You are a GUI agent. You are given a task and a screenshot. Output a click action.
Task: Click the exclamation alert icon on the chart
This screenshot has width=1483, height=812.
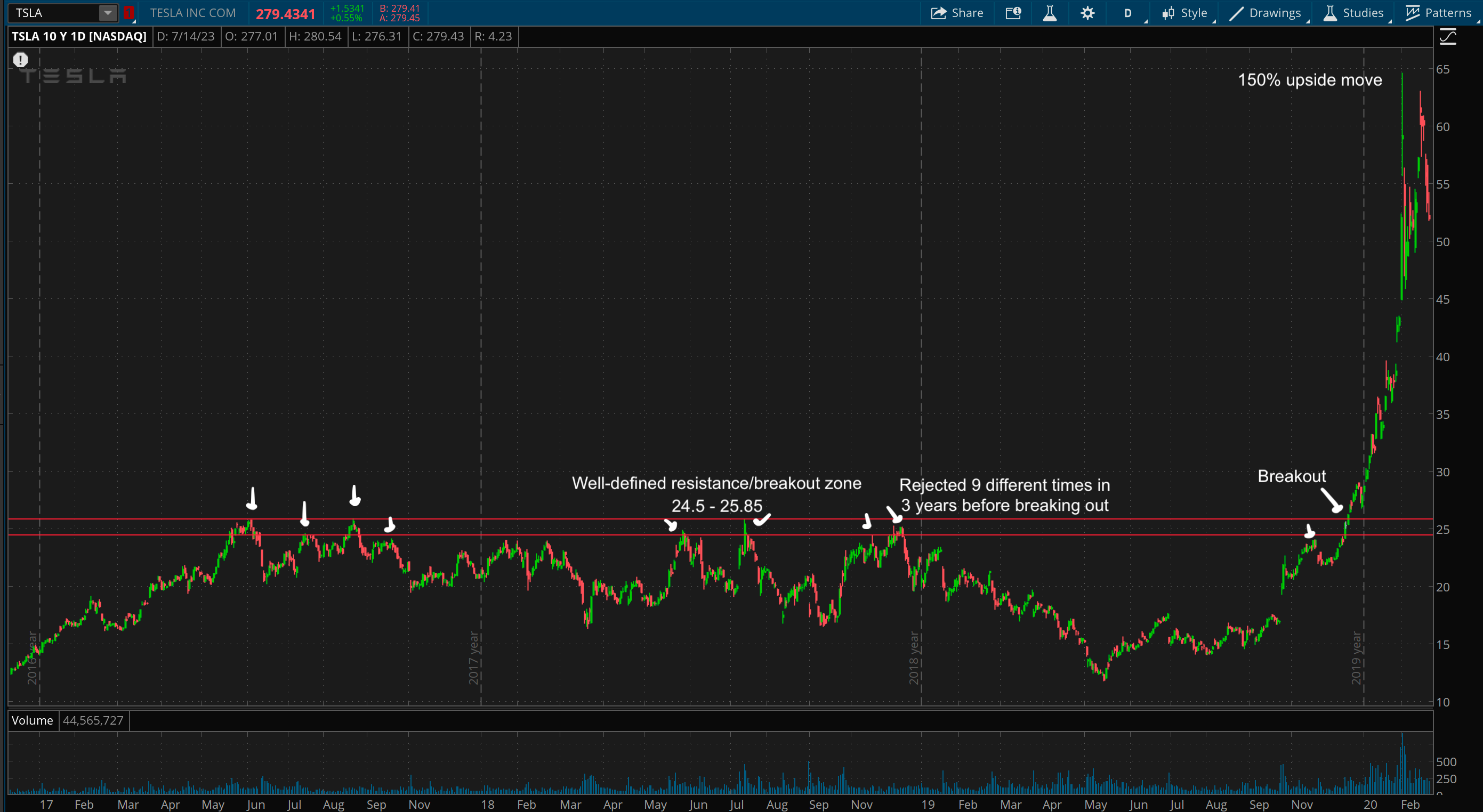point(21,59)
